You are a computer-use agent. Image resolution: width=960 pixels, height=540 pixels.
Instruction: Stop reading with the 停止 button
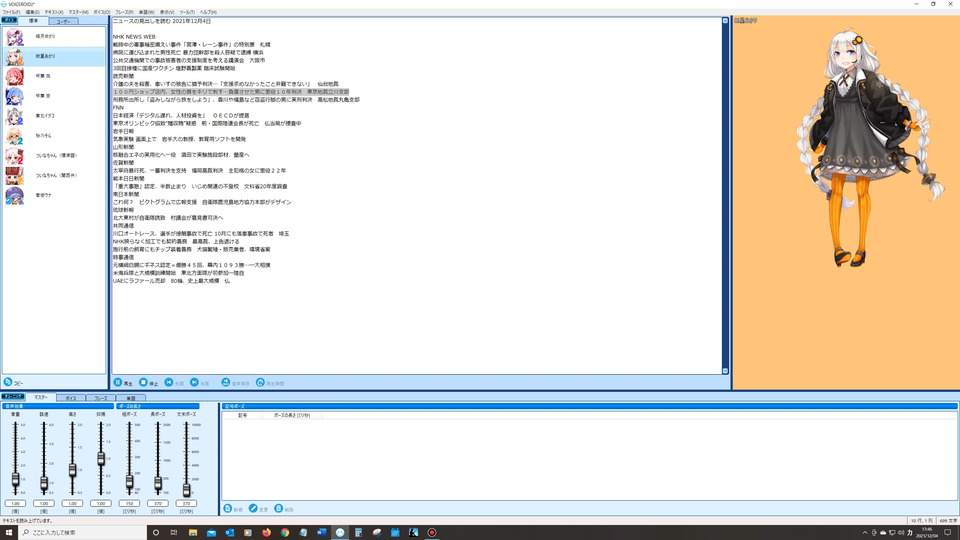coord(149,383)
